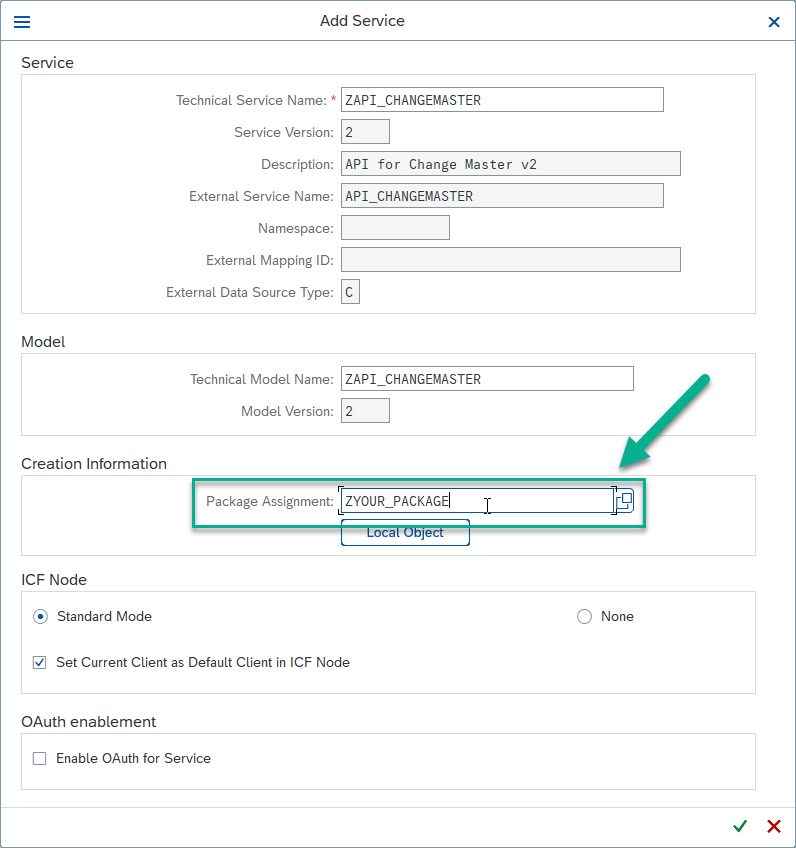Cancel using the red X icon
796x848 pixels.
[x=773, y=826]
